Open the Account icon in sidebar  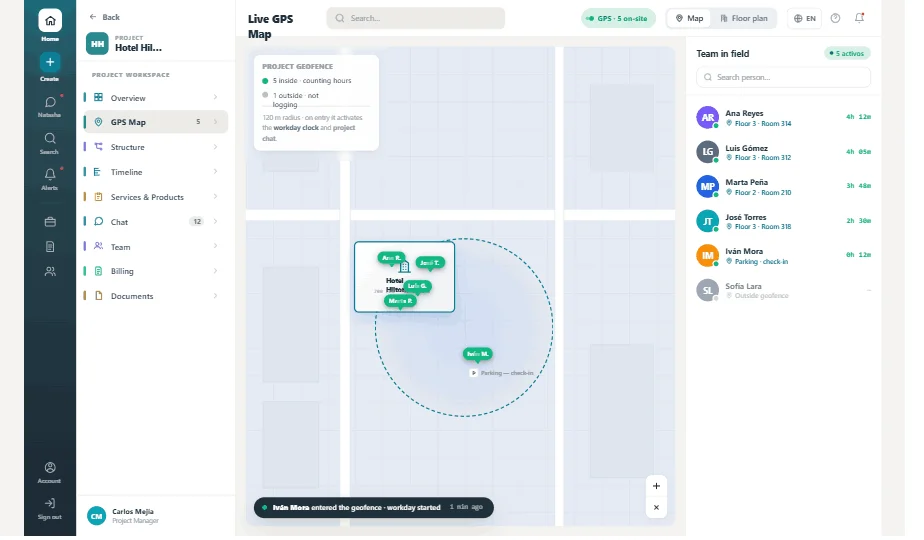pos(50,467)
